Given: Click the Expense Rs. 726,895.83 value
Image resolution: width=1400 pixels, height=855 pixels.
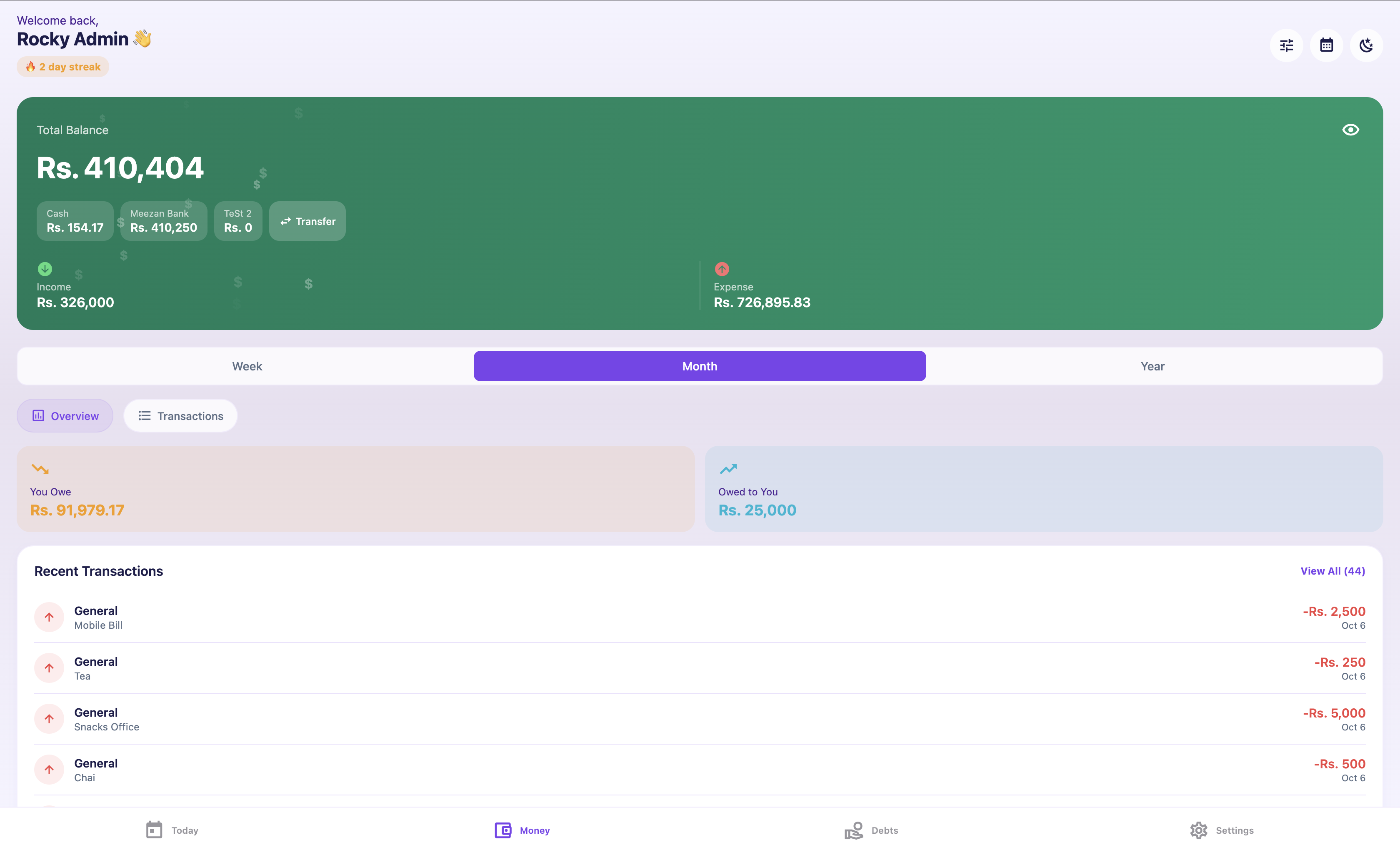Looking at the screenshot, I should click(x=762, y=303).
